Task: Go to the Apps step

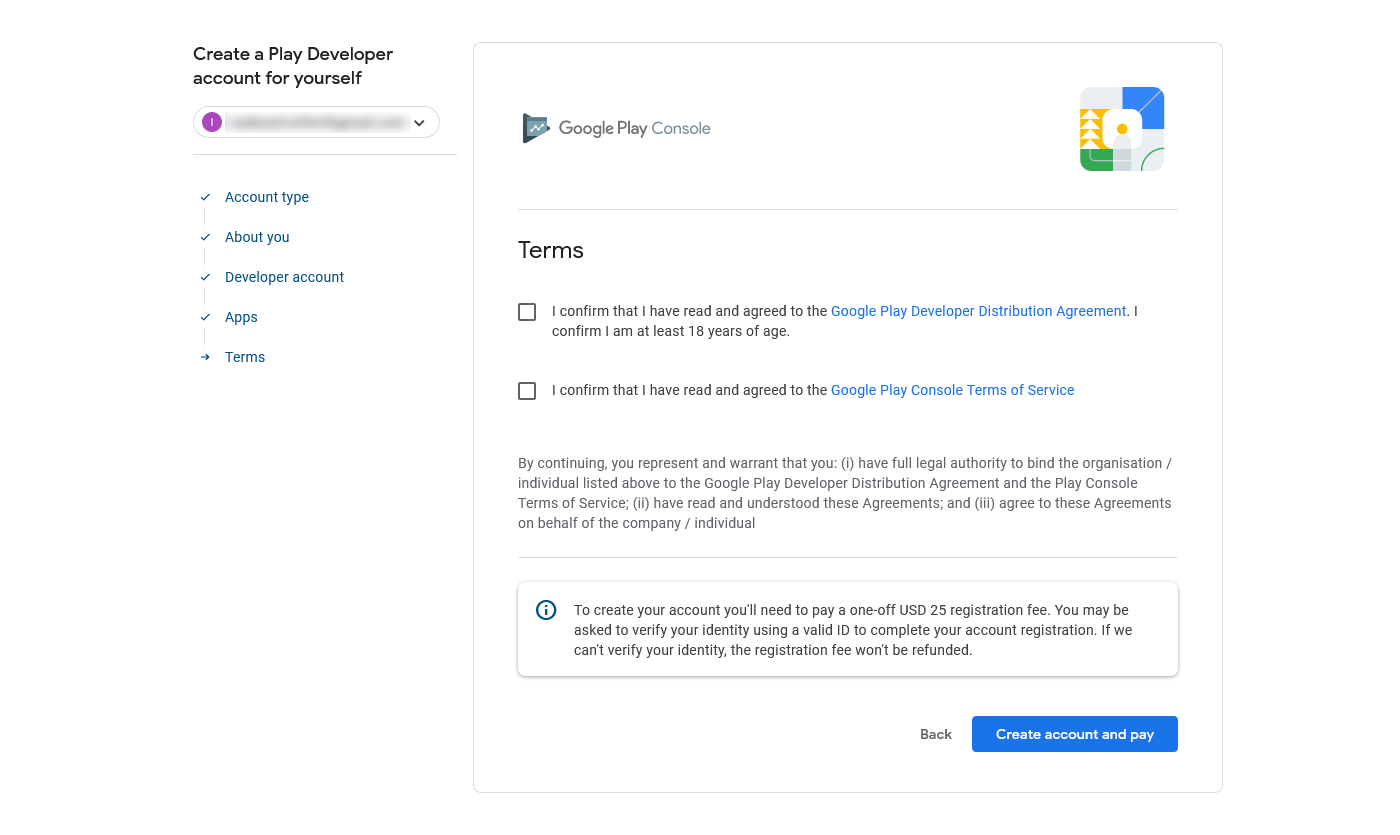Action: pos(241,317)
